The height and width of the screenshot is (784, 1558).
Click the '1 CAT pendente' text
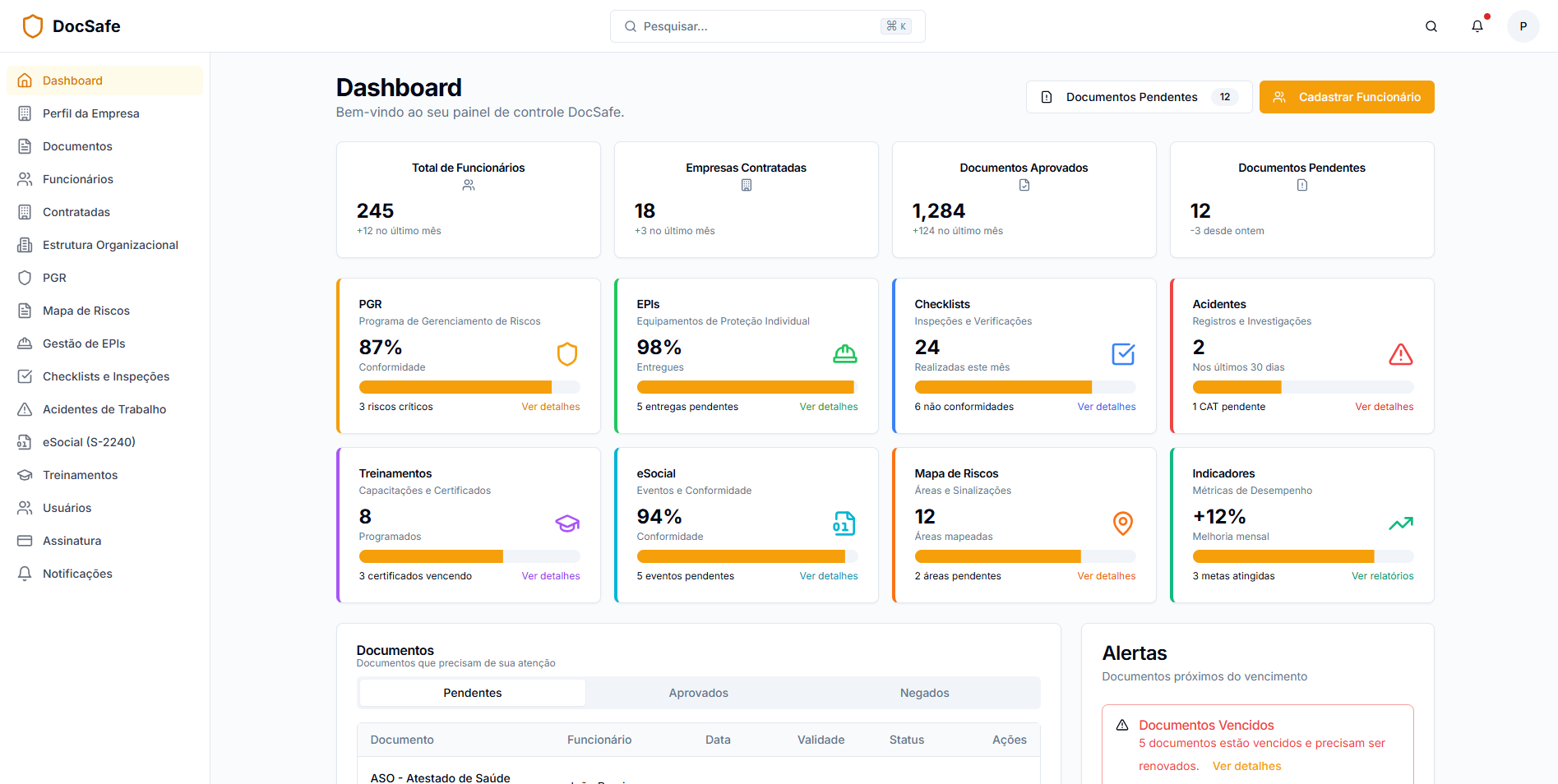(1229, 407)
